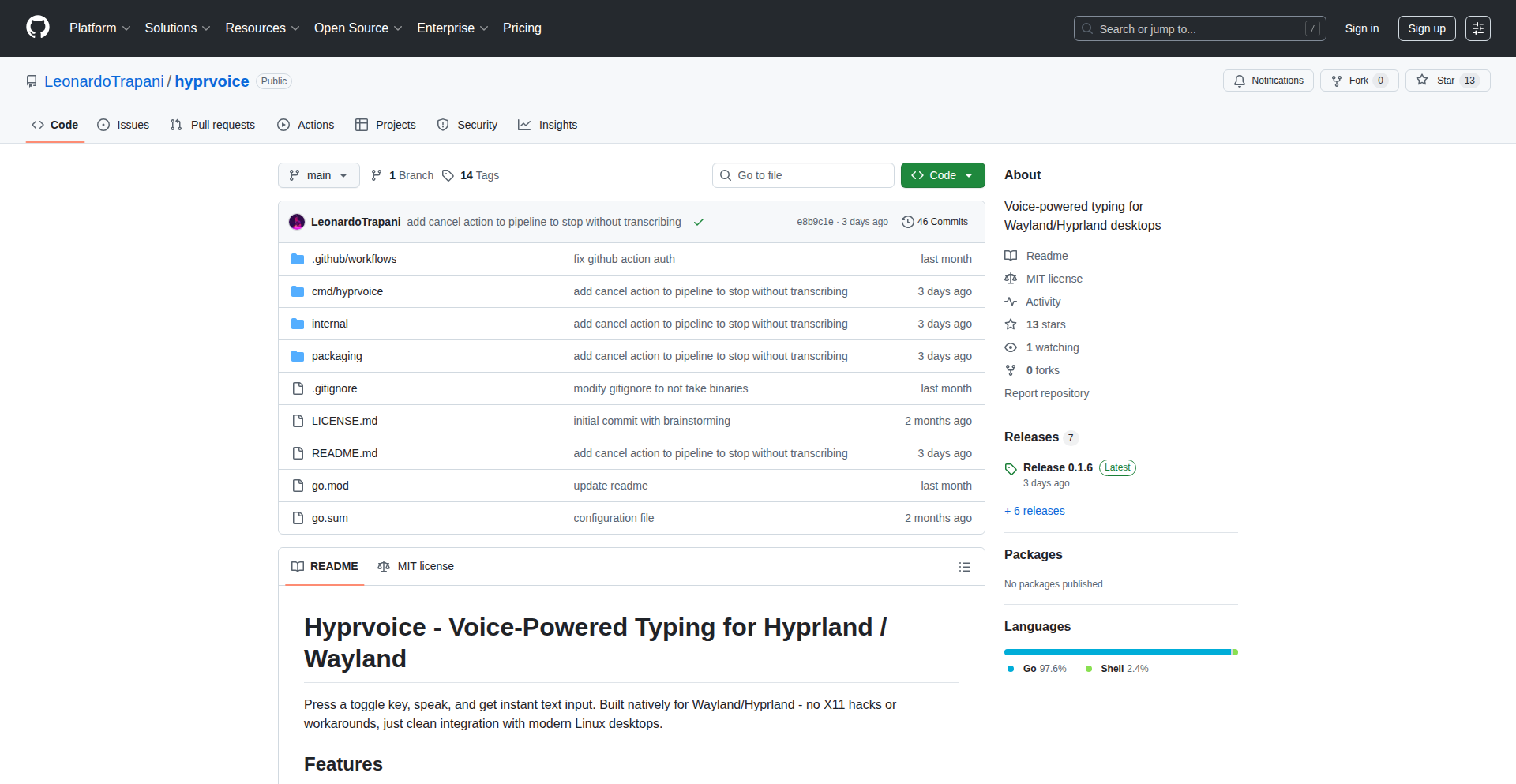Click the Notifications bell button

(1268, 81)
